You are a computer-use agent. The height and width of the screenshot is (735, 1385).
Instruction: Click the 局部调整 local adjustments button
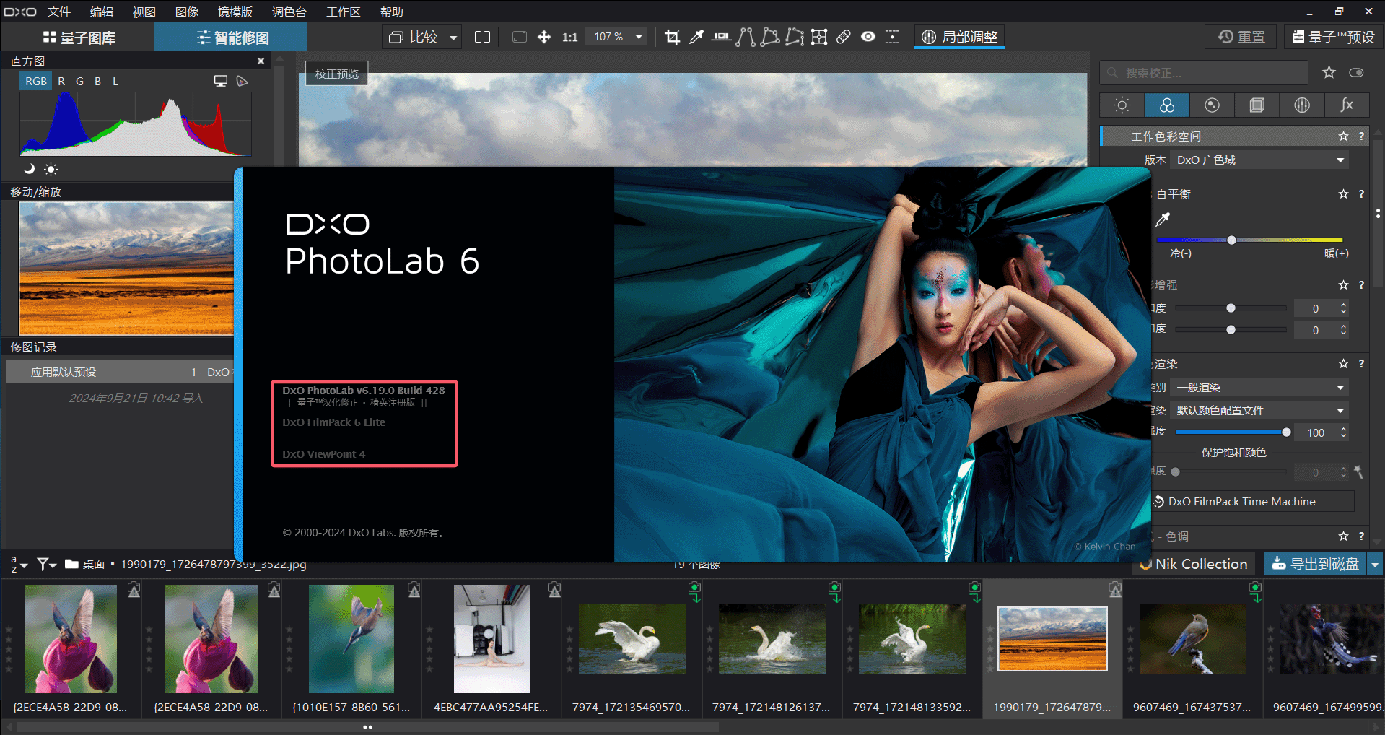click(960, 37)
